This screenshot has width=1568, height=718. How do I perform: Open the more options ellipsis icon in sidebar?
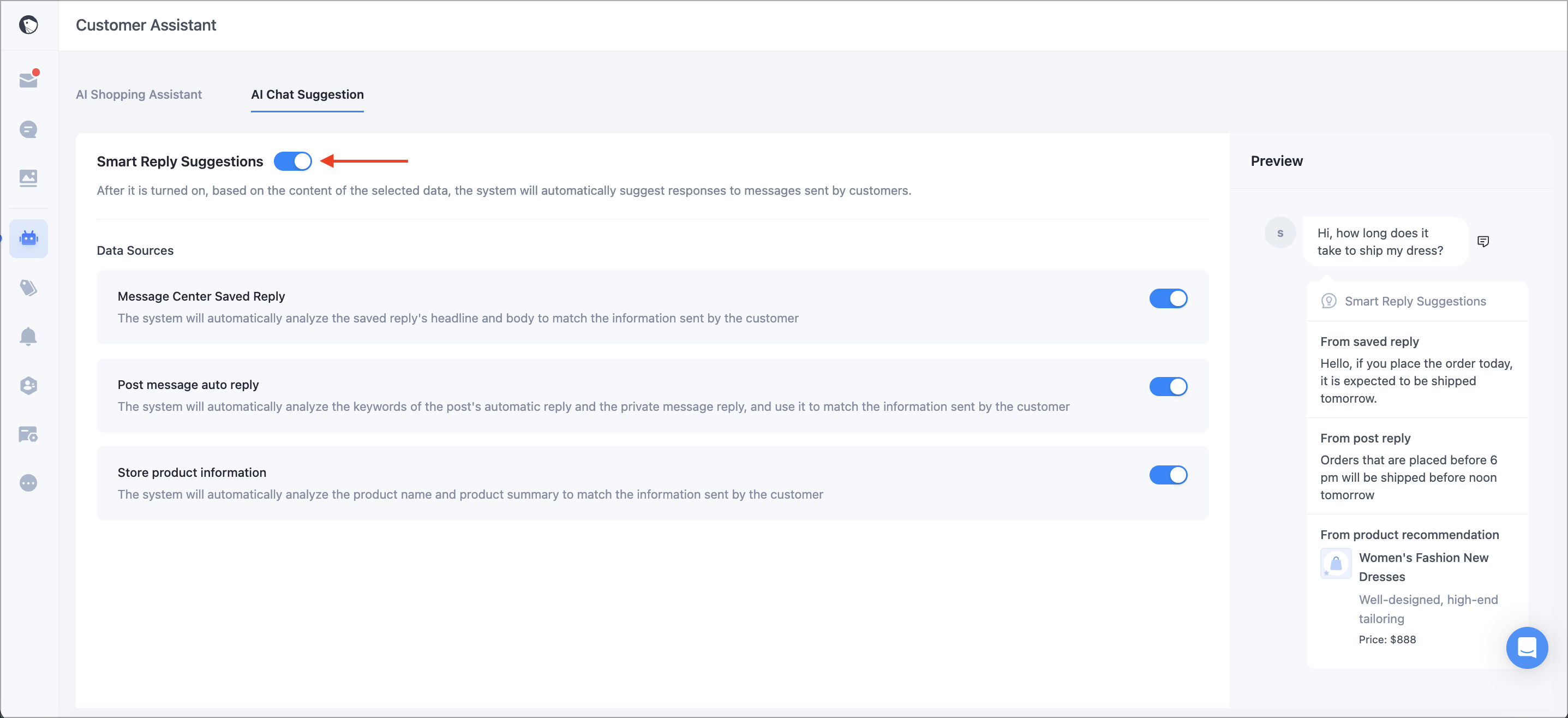[x=28, y=482]
